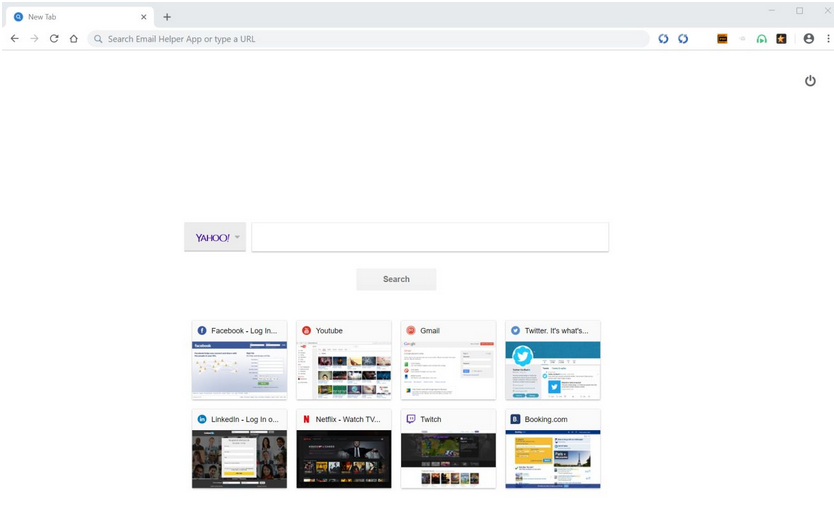Go to the browser home page
This screenshot has height=519, width=834.
[x=74, y=39]
